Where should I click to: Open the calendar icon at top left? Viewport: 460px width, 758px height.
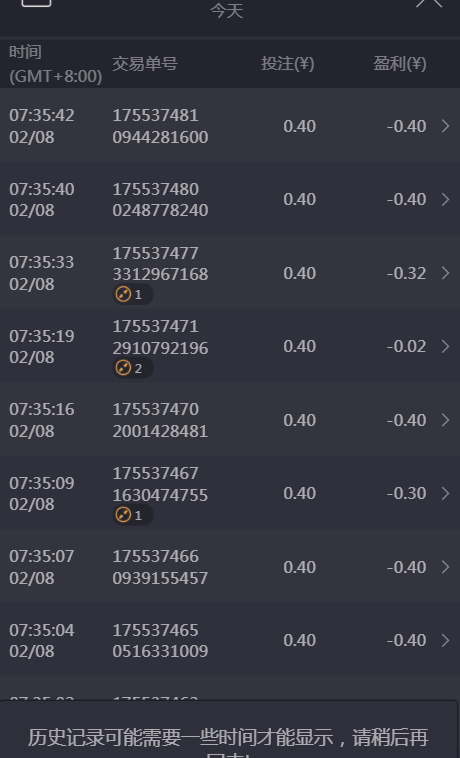pos(36,2)
